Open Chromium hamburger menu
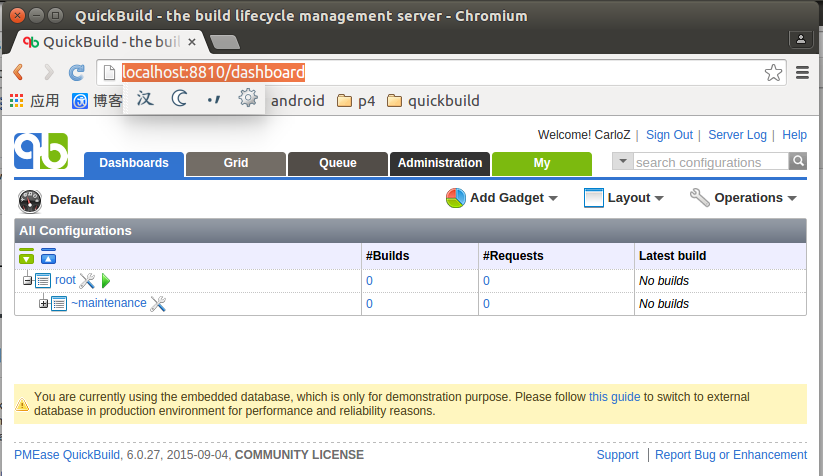Image resolution: width=823 pixels, height=476 pixels. [x=802, y=72]
